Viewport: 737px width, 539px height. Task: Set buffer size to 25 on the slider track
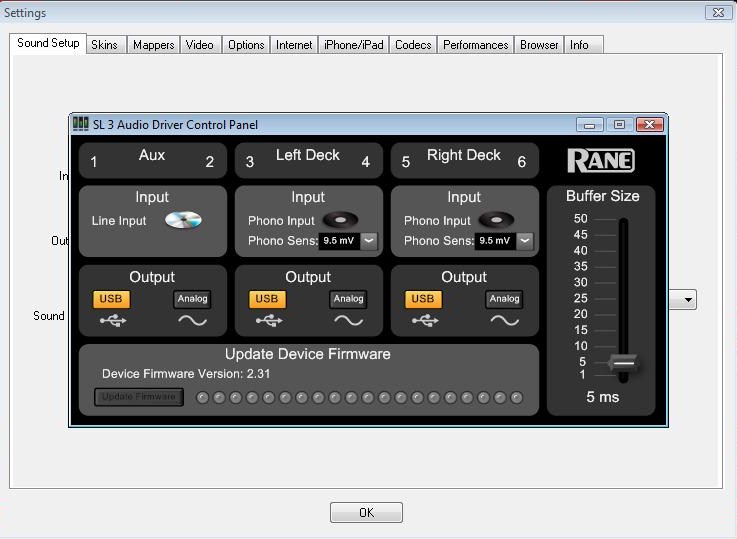coord(623,299)
